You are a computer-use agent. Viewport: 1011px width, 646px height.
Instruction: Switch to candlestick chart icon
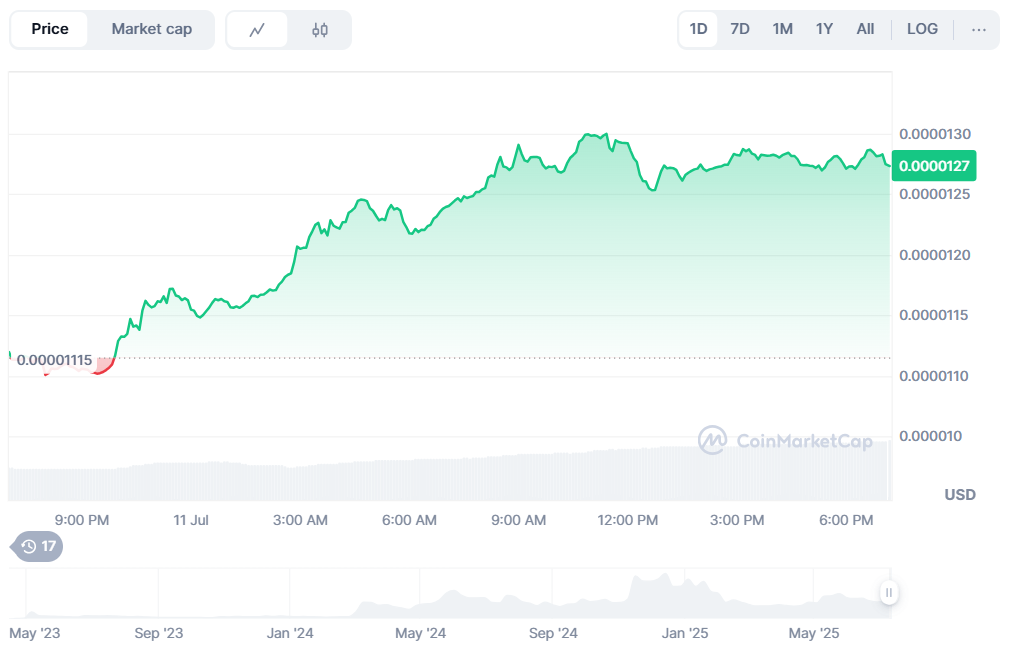click(320, 30)
